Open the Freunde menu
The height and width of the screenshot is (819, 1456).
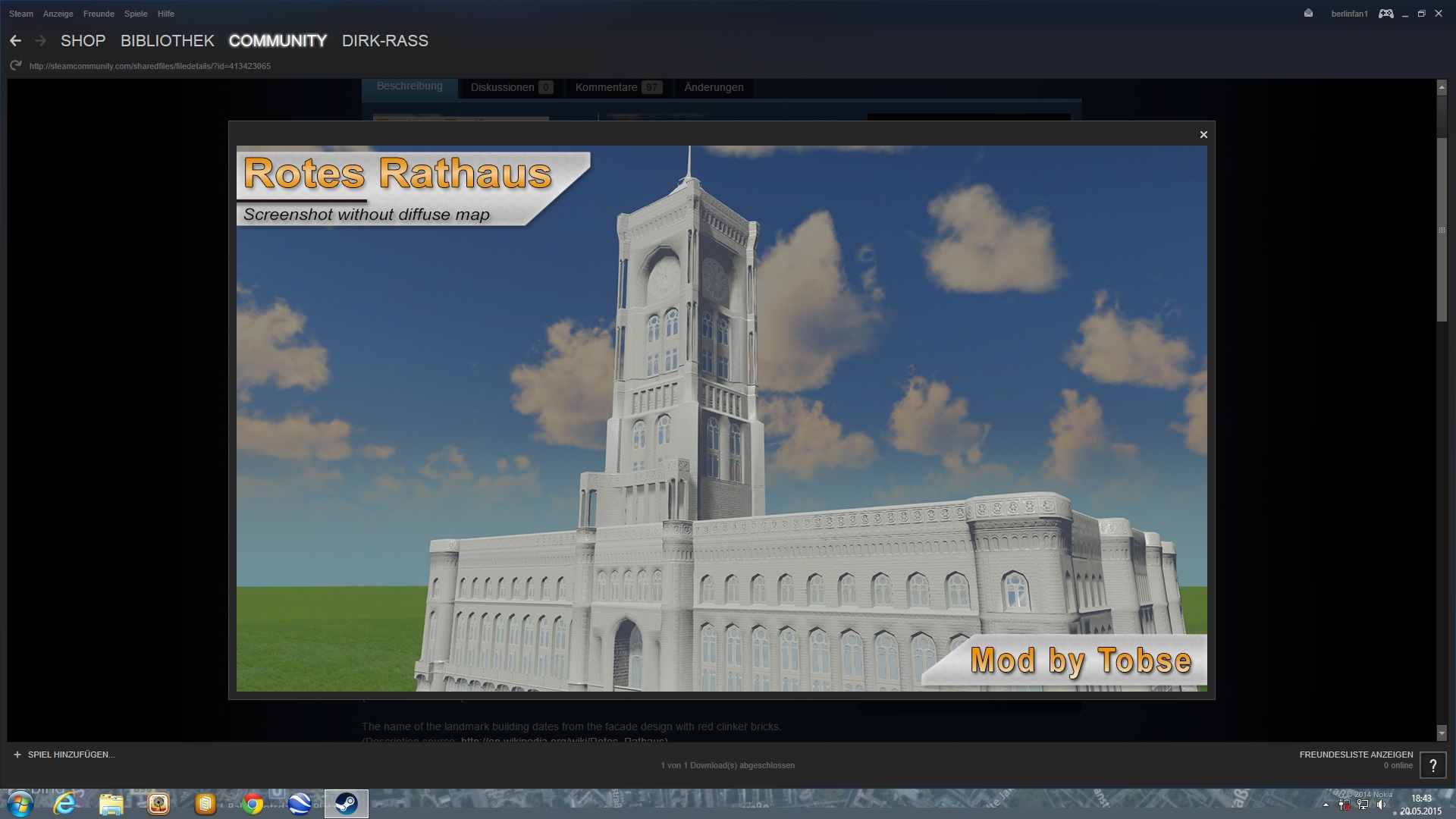point(99,14)
